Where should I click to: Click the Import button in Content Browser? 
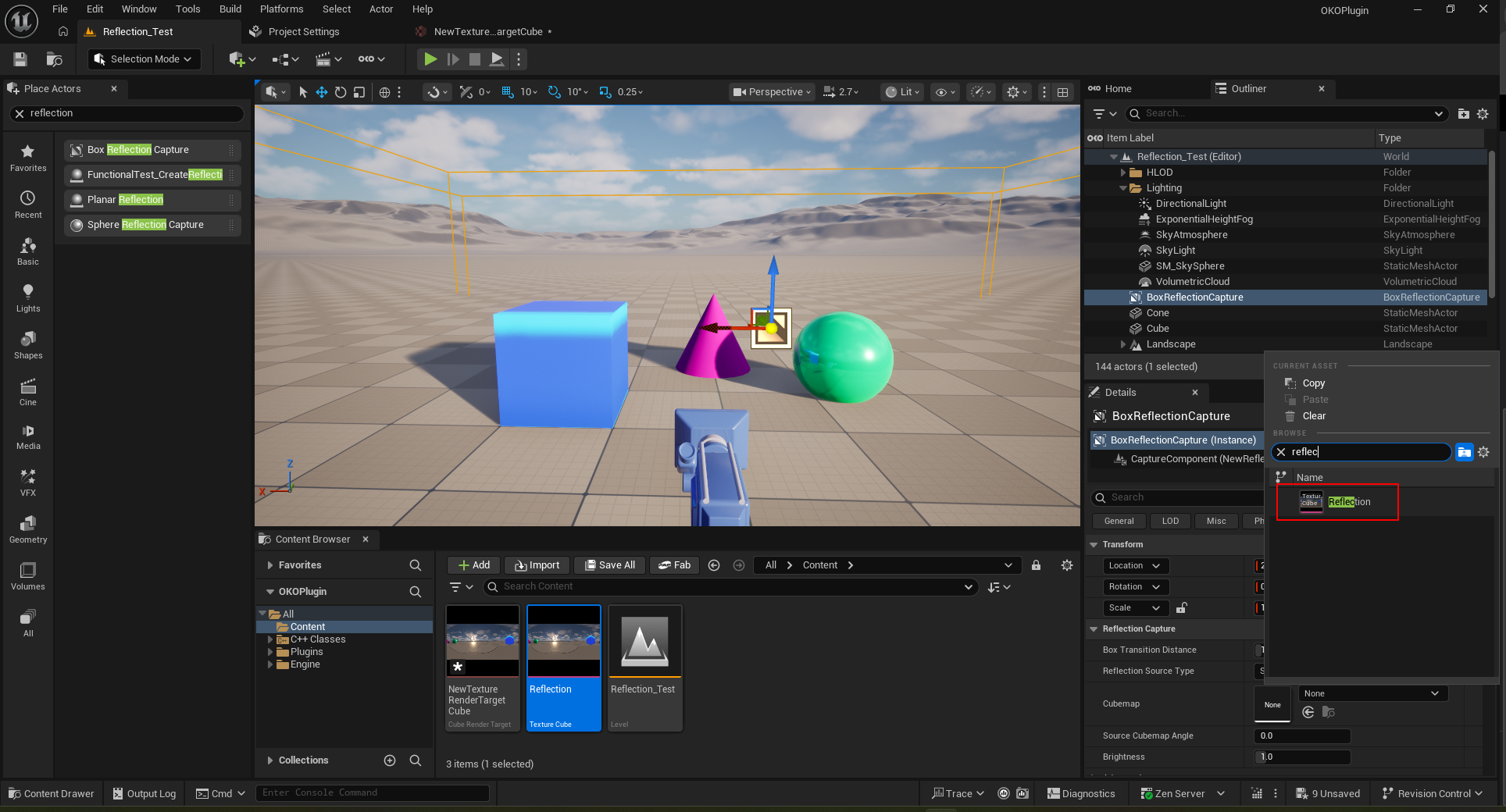click(x=537, y=565)
